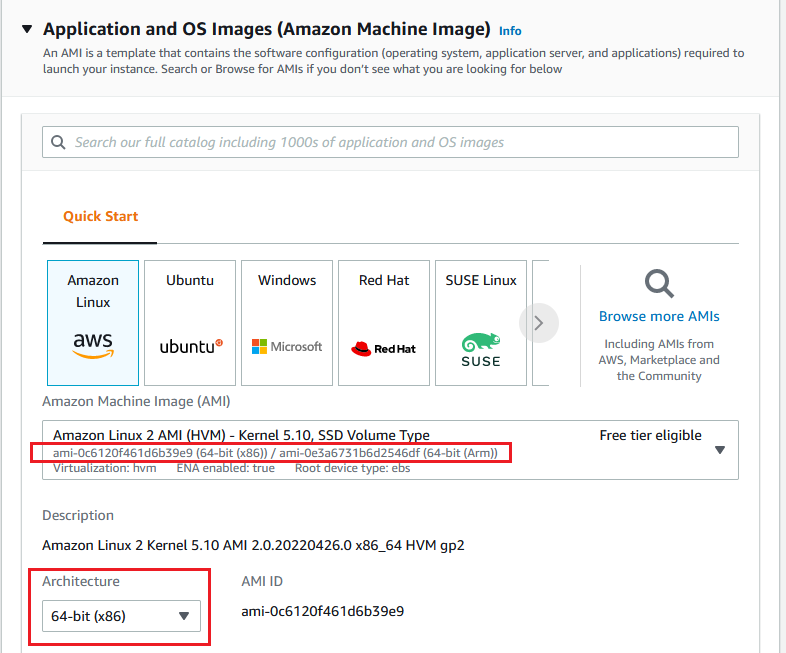Click the aws logo icon
Viewport: 786px width, 653px height.
tap(93, 346)
